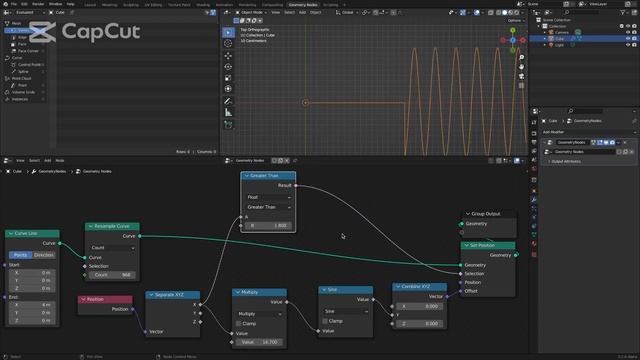The image size is (640, 360).
Task: Select the Transform tool in viewport toolbar
Action: click(x=228, y=89)
